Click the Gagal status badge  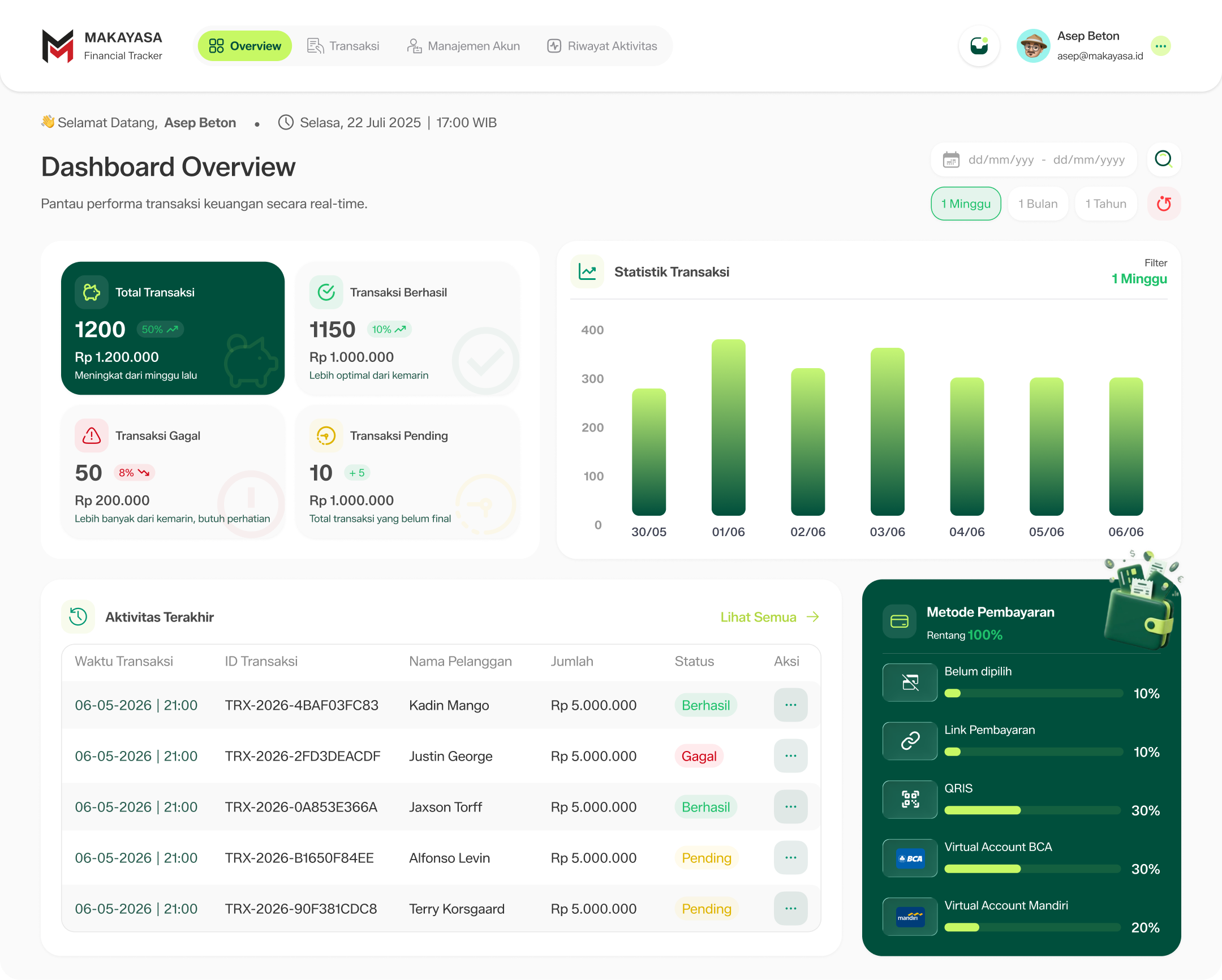(699, 755)
